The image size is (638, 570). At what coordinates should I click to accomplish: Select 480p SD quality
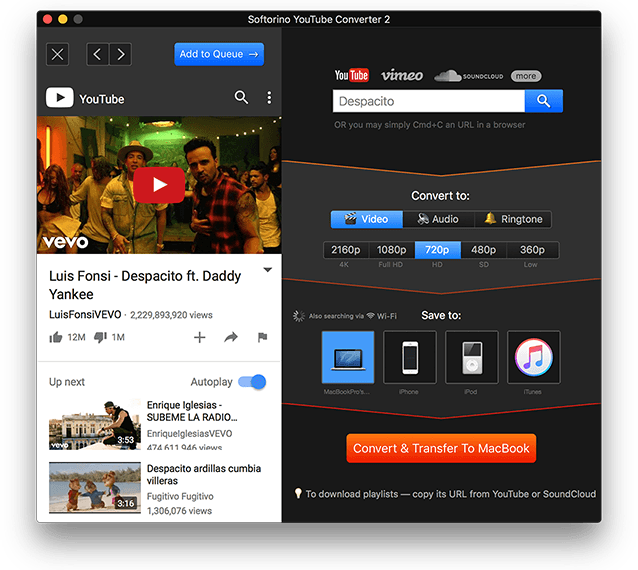point(484,250)
